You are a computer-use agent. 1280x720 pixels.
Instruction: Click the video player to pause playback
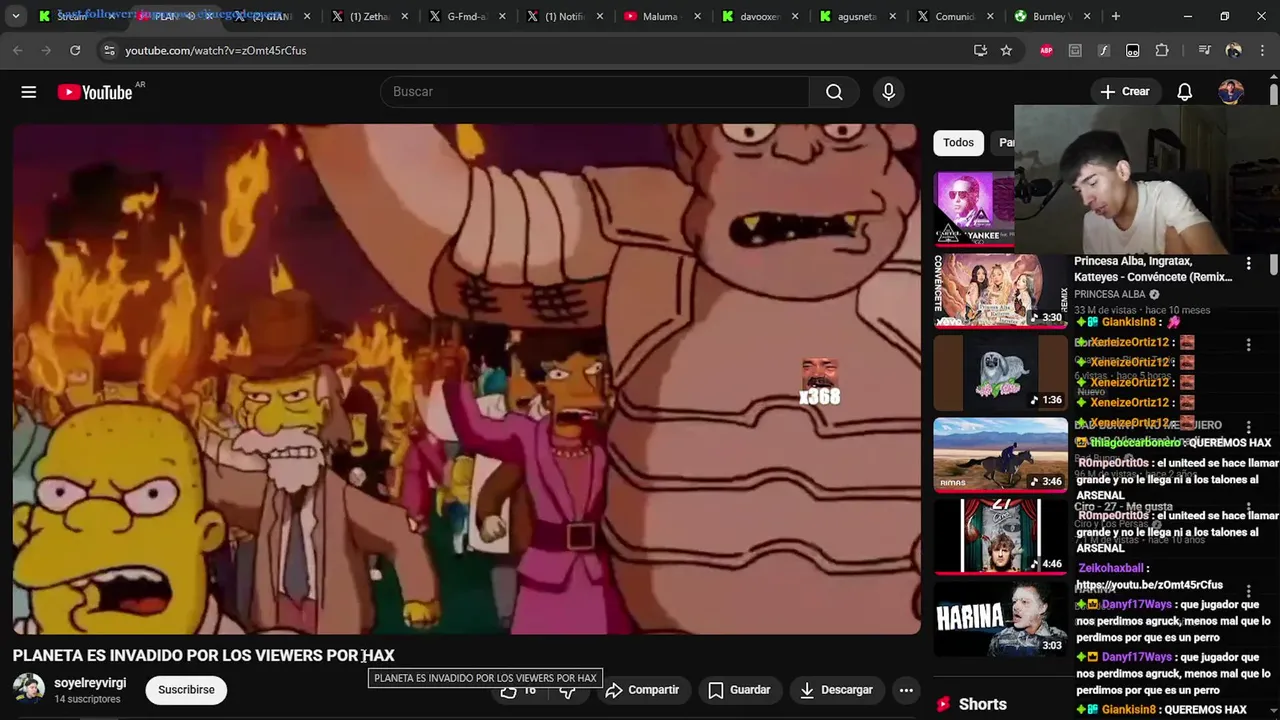(467, 379)
